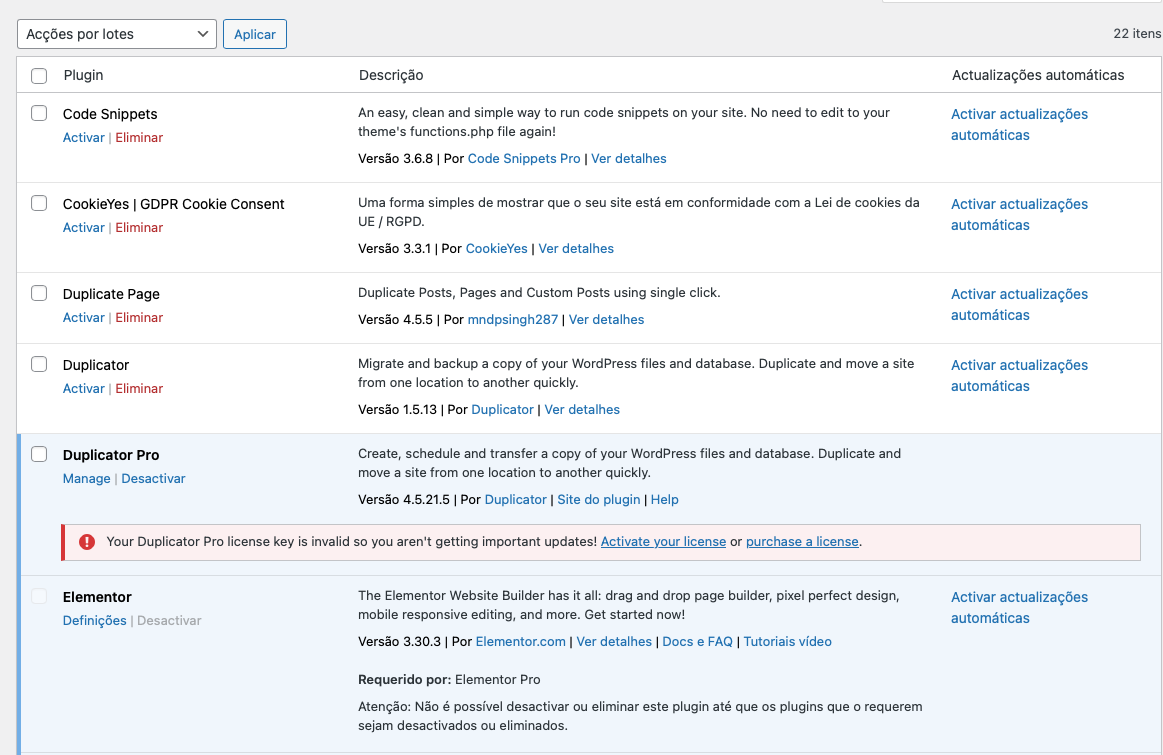Deactivate the Duplicator Pro plugin
The height and width of the screenshot is (755, 1163).
[154, 478]
